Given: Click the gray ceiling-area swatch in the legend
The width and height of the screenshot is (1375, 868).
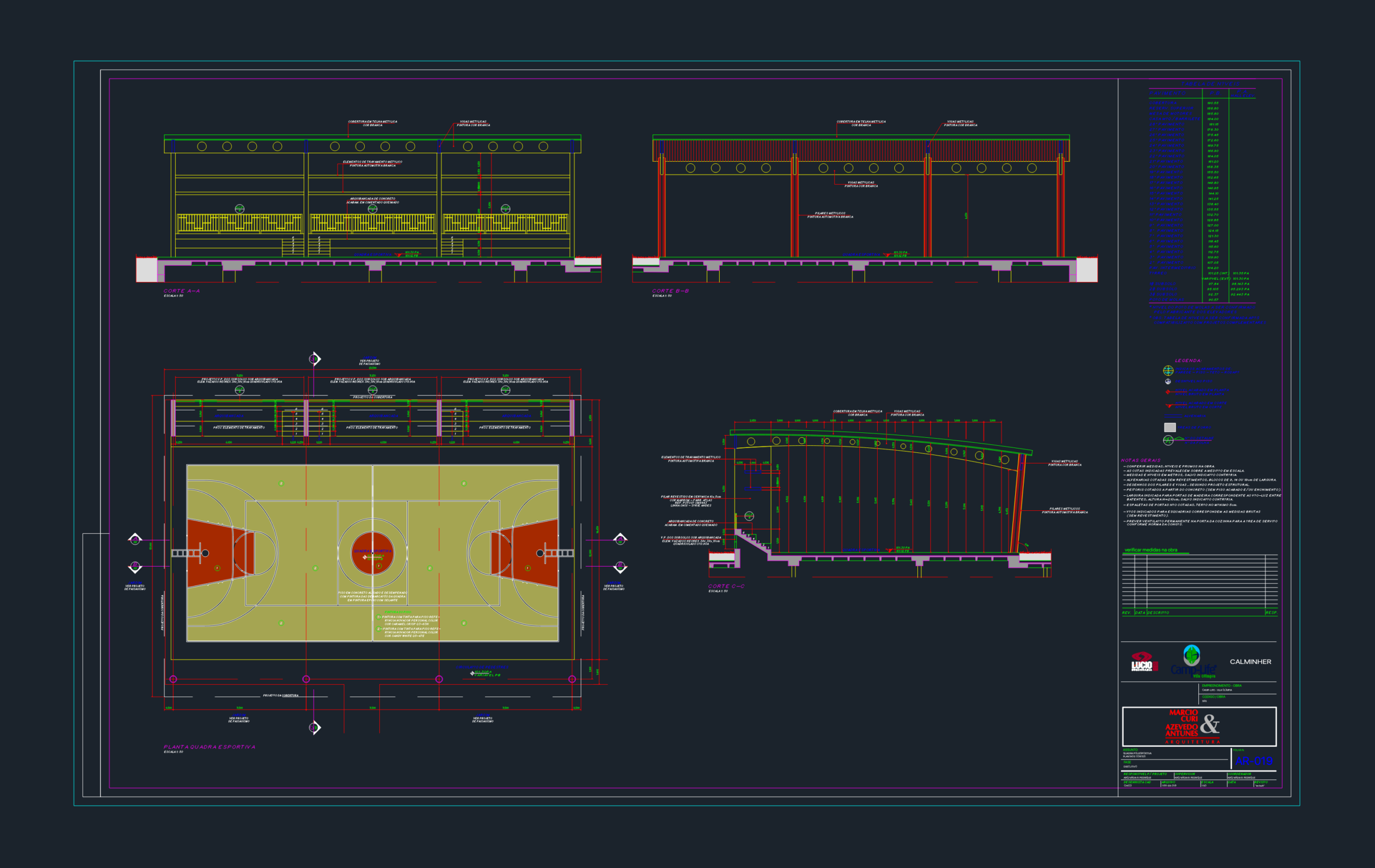Looking at the screenshot, I should coord(1170,427).
